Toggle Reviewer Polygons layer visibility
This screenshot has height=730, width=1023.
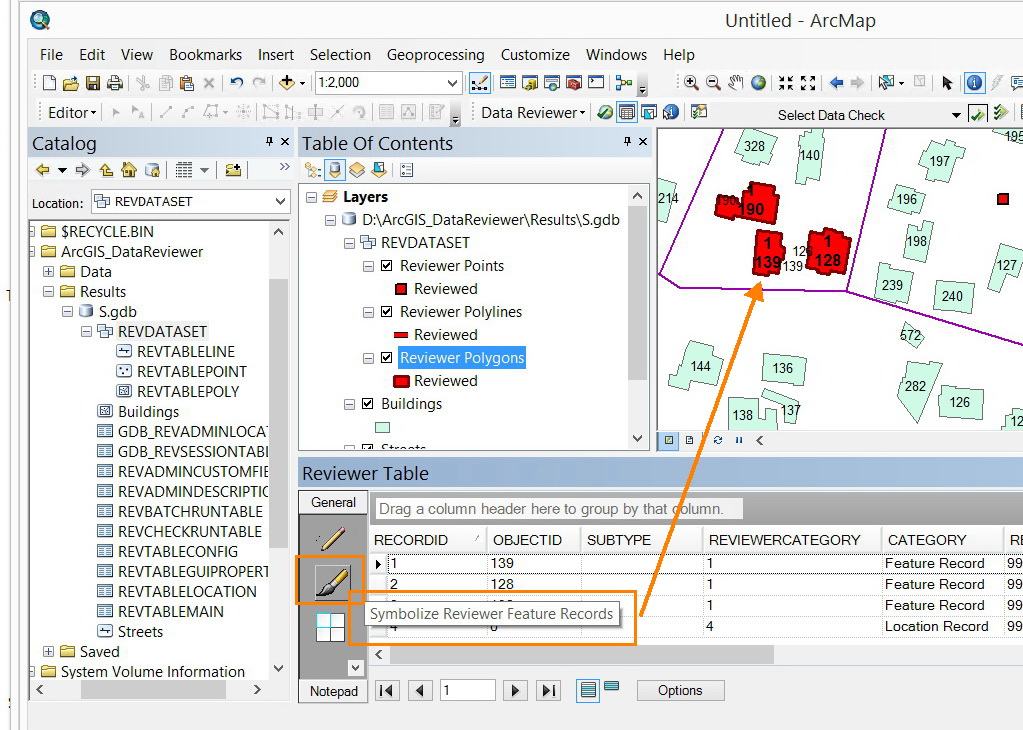386,357
